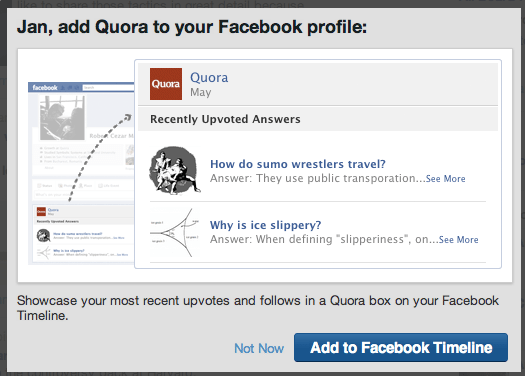This screenshot has height=376, width=525.
Task: Click the profile photo in Facebook preview
Action: pyautogui.click(x=62, y=118)
